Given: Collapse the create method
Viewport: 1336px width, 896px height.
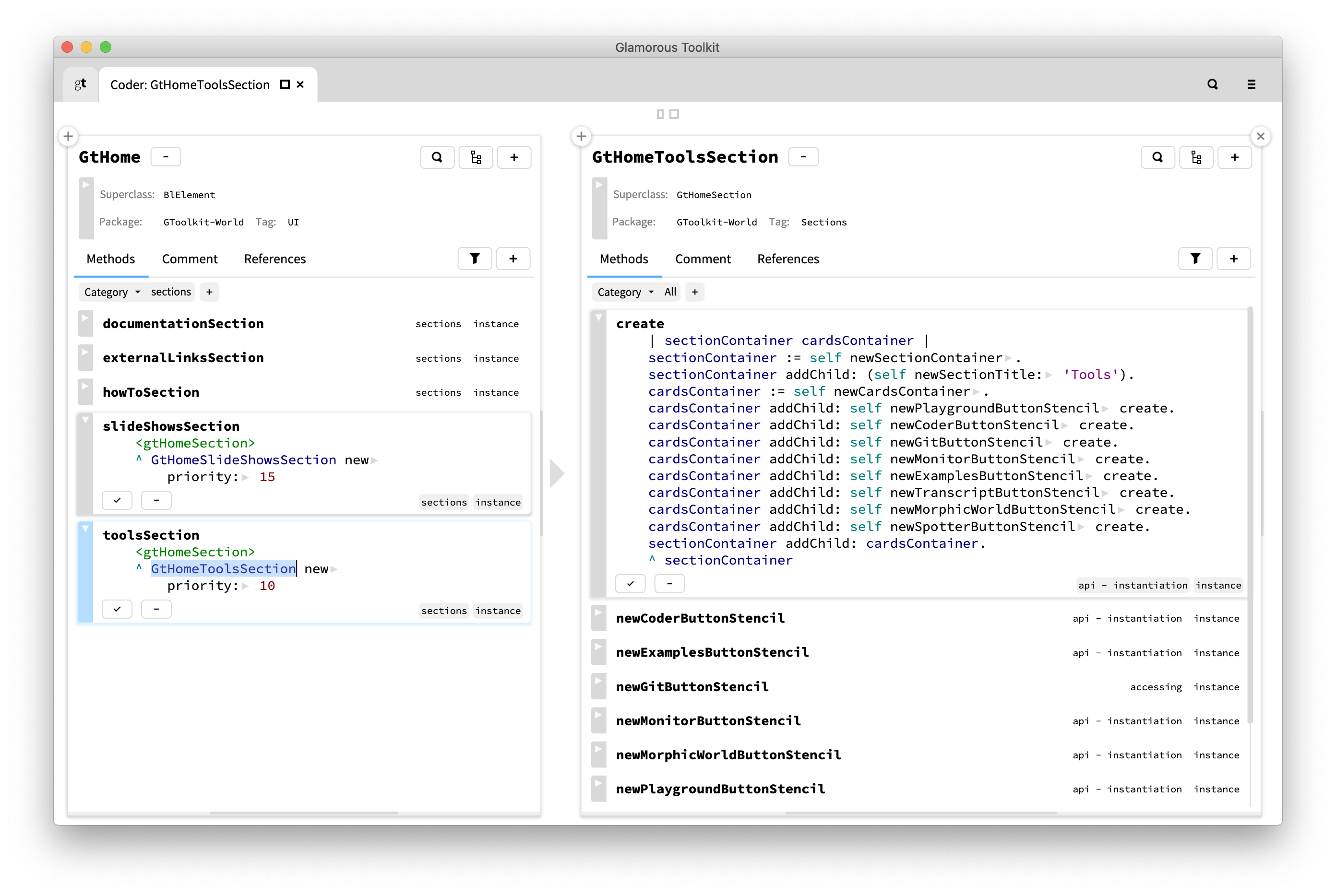Looking at the screenshot, I should (598, 454).
